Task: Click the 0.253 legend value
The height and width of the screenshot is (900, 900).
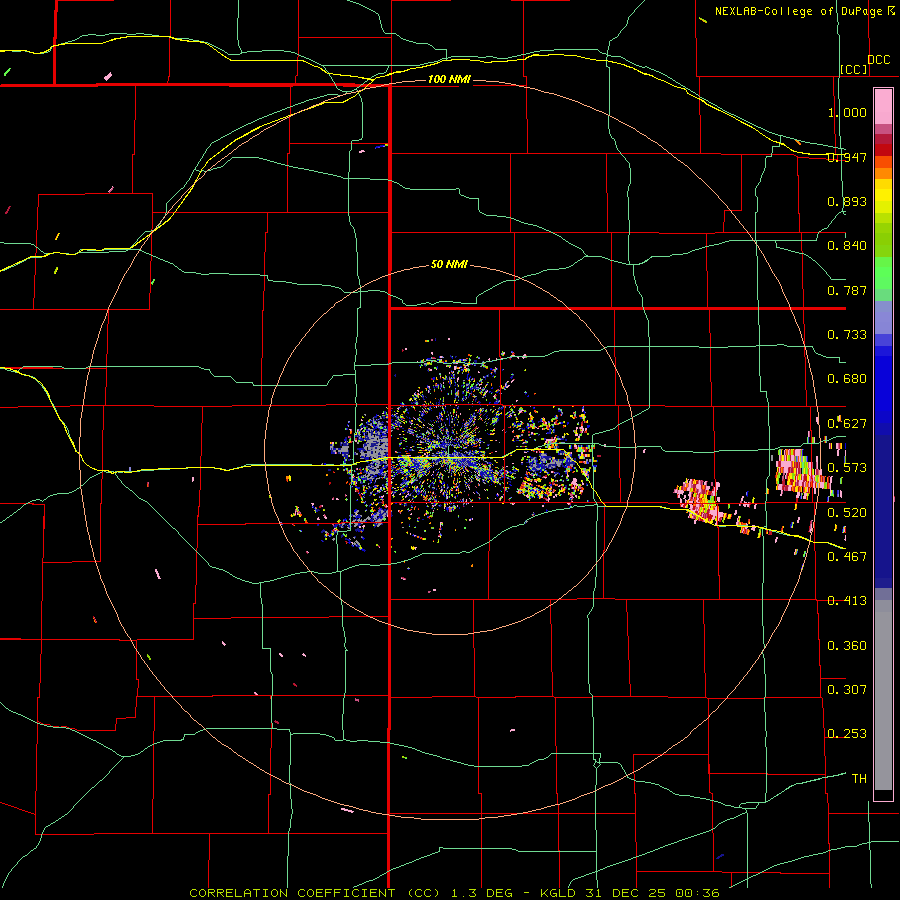Action: (x=847, y=734)
